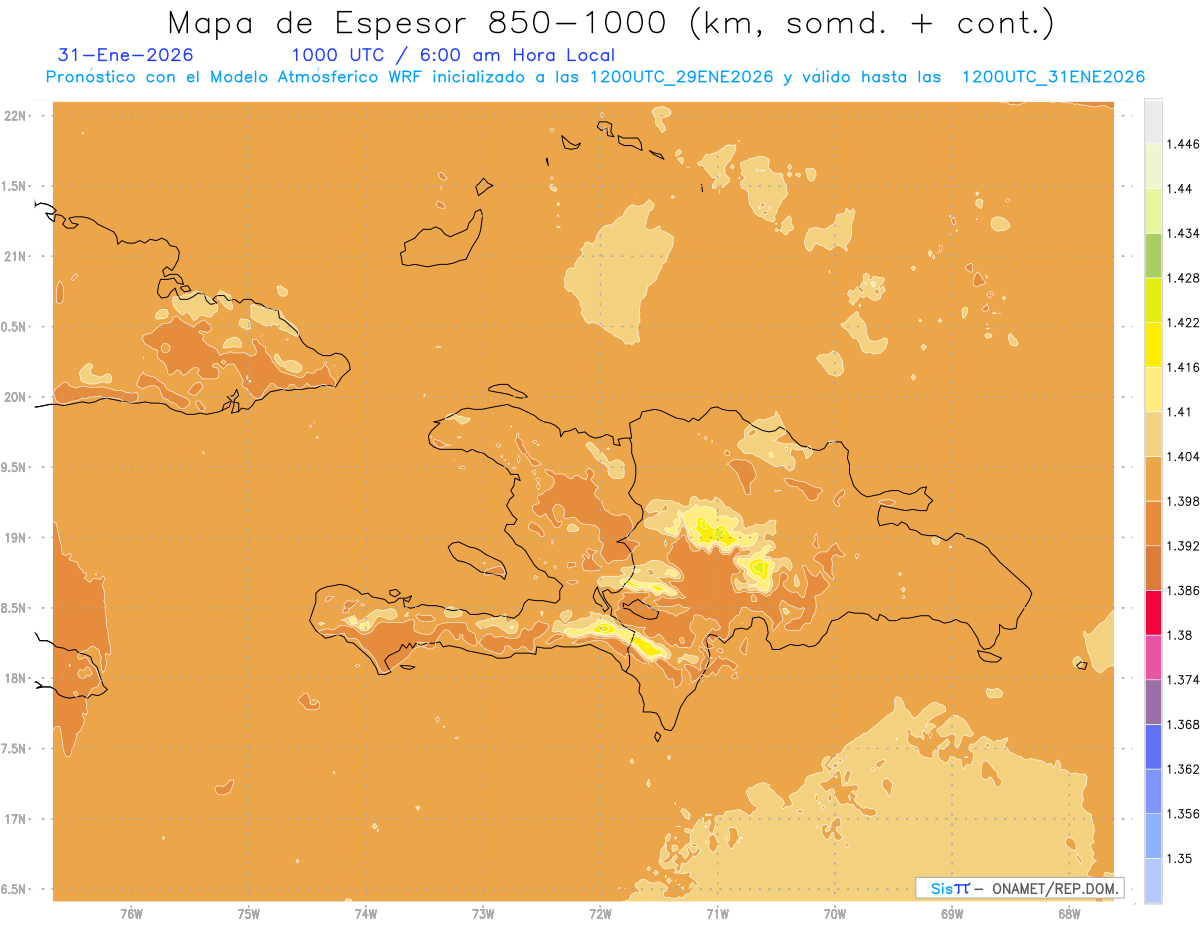The width and height of the screenshot is (1200, 927).
Task: Click the '17N' latitude label
Action: pyautogui.click(x=17, y=819)
